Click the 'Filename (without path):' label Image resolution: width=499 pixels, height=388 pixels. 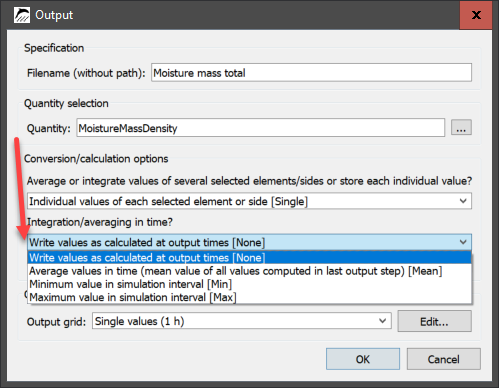86,73
